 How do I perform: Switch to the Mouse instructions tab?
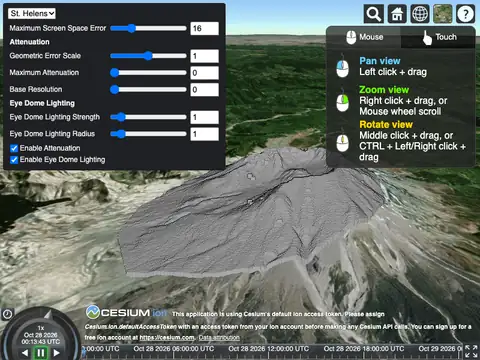(364, 37)
